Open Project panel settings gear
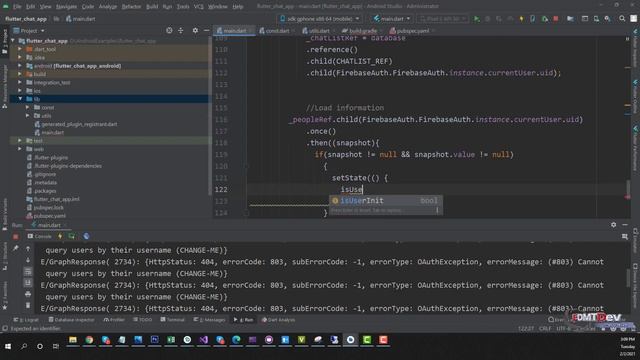 coord(195,31)
